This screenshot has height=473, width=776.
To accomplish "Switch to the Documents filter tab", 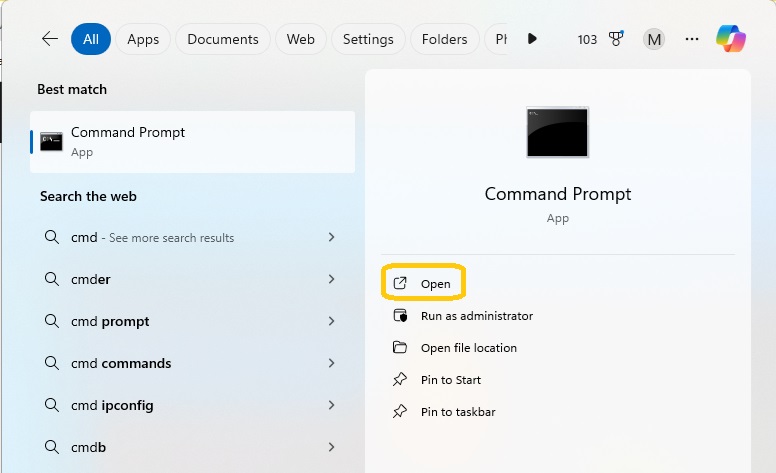I will click(x=223, y=39).
